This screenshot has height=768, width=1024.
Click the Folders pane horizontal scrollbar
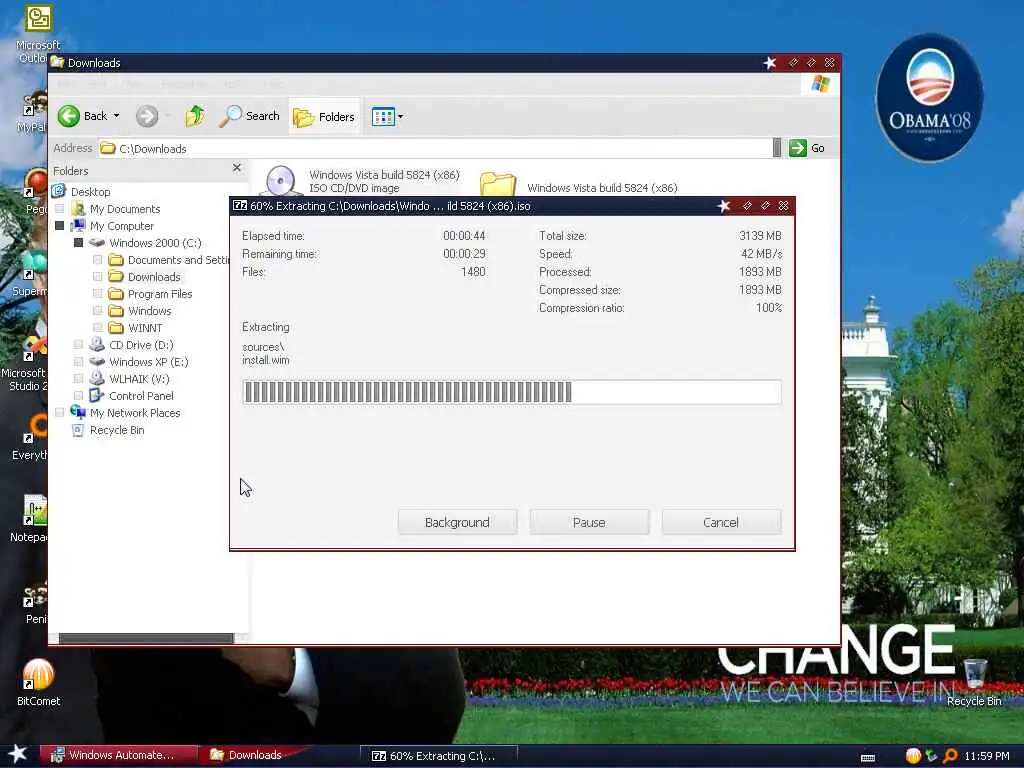(146, 638)
